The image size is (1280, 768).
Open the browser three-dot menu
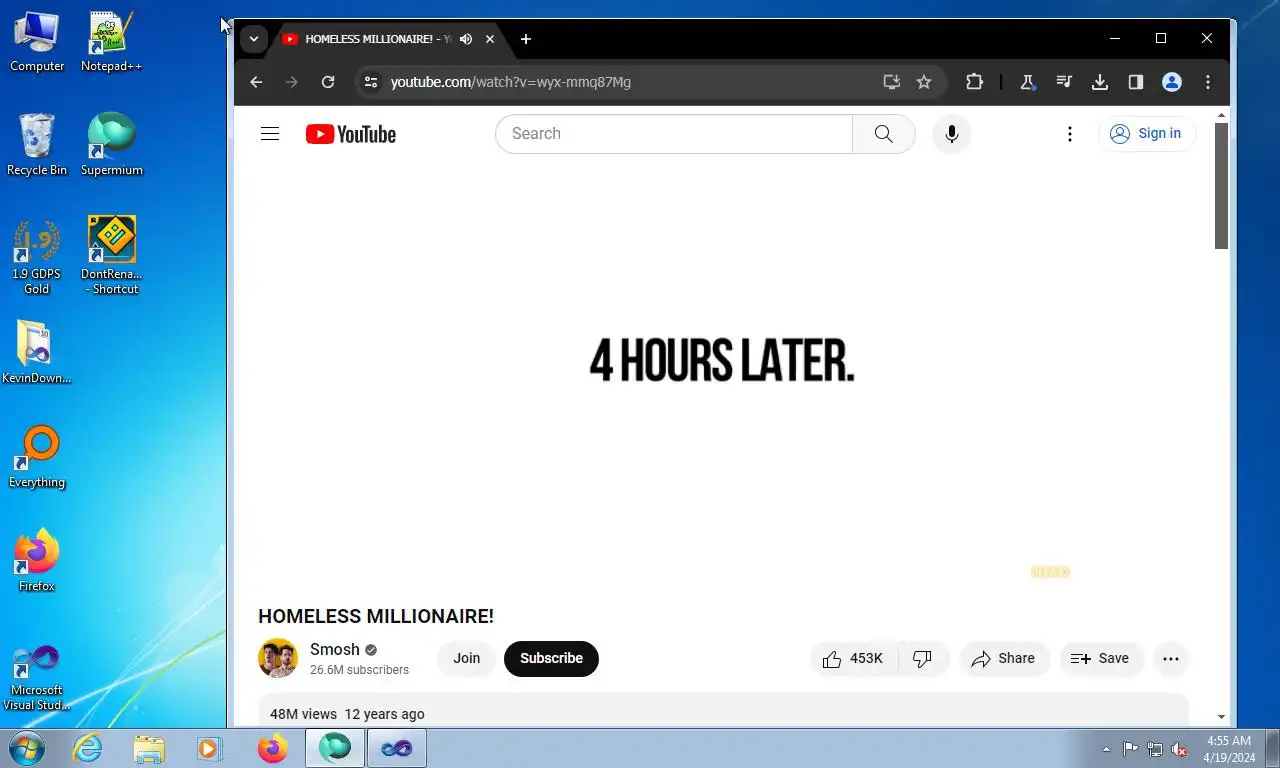[1208, 82]
